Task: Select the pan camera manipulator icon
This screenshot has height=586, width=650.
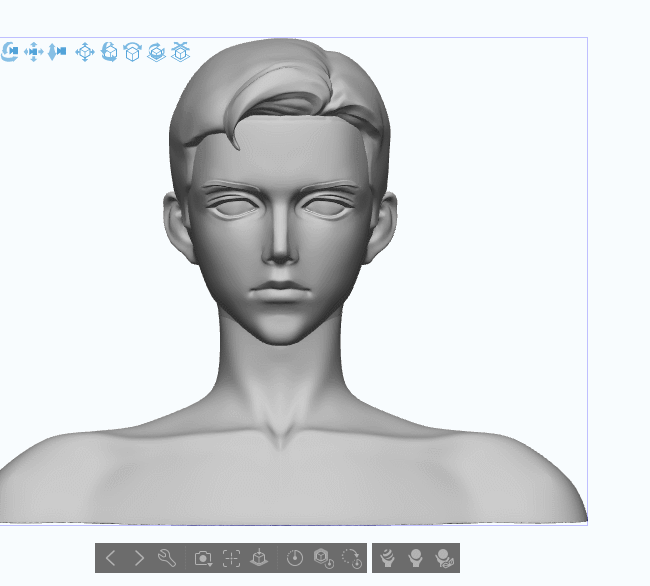Action: pos(34,52)
